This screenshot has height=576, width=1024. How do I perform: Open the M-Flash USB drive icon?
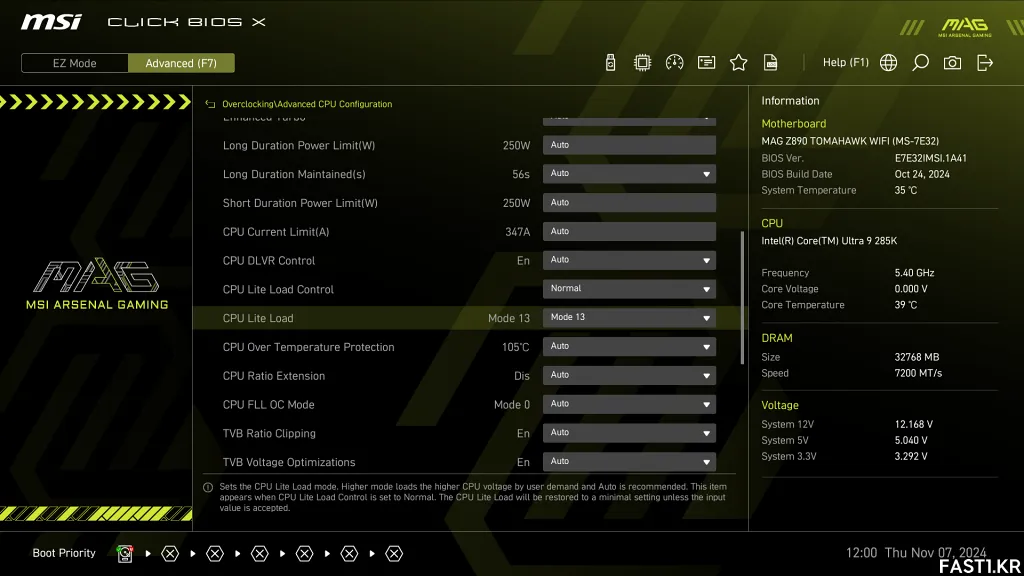click(610, 63)
